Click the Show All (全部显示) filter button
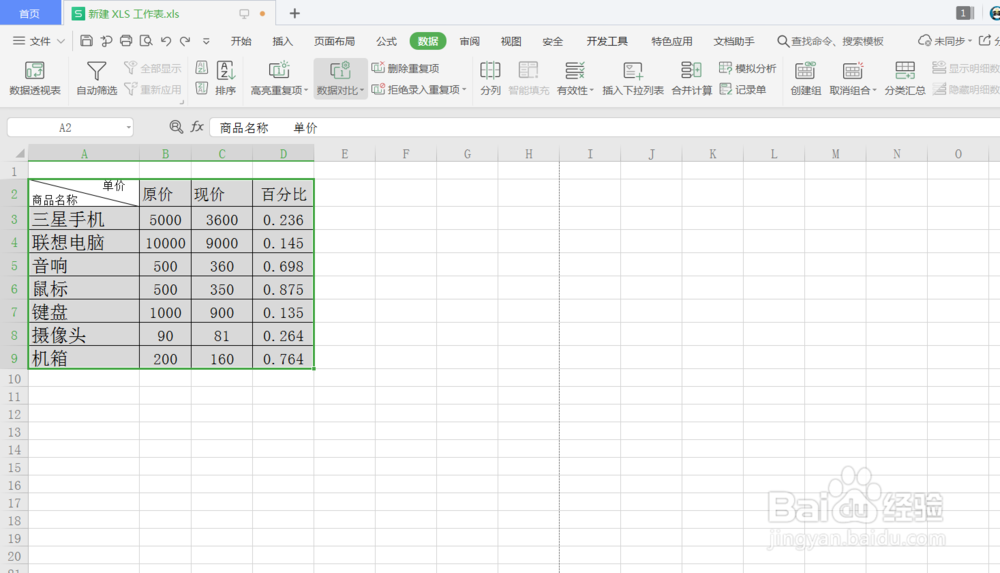Viewport: 1000px width, 573px height. (152, 68)
